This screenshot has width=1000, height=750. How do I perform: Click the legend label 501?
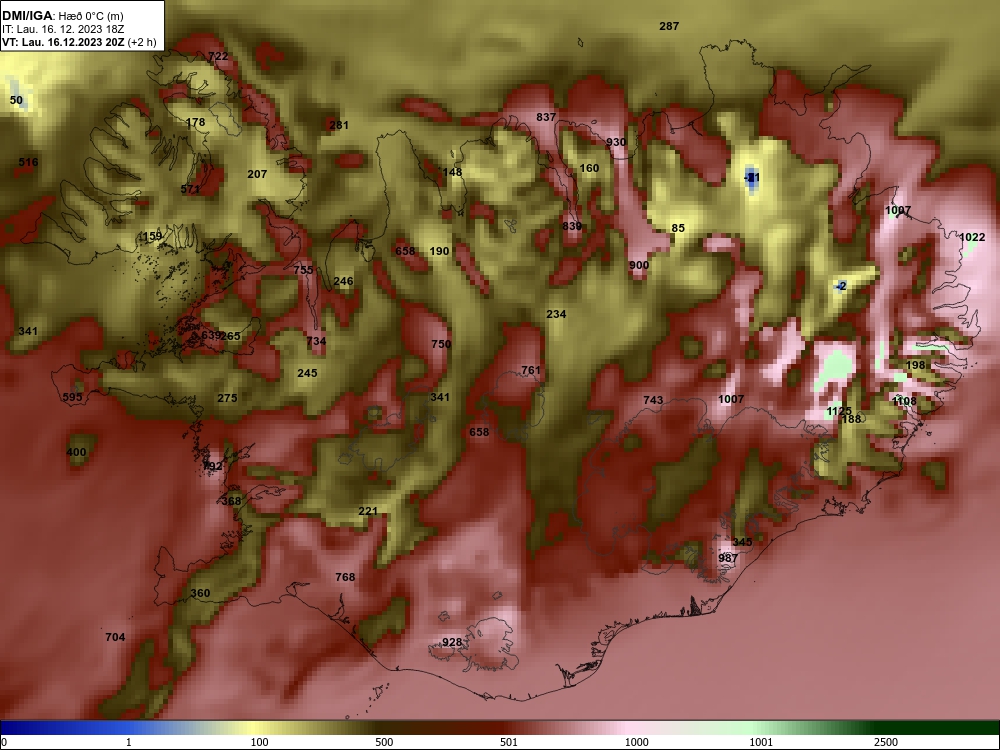509,742
